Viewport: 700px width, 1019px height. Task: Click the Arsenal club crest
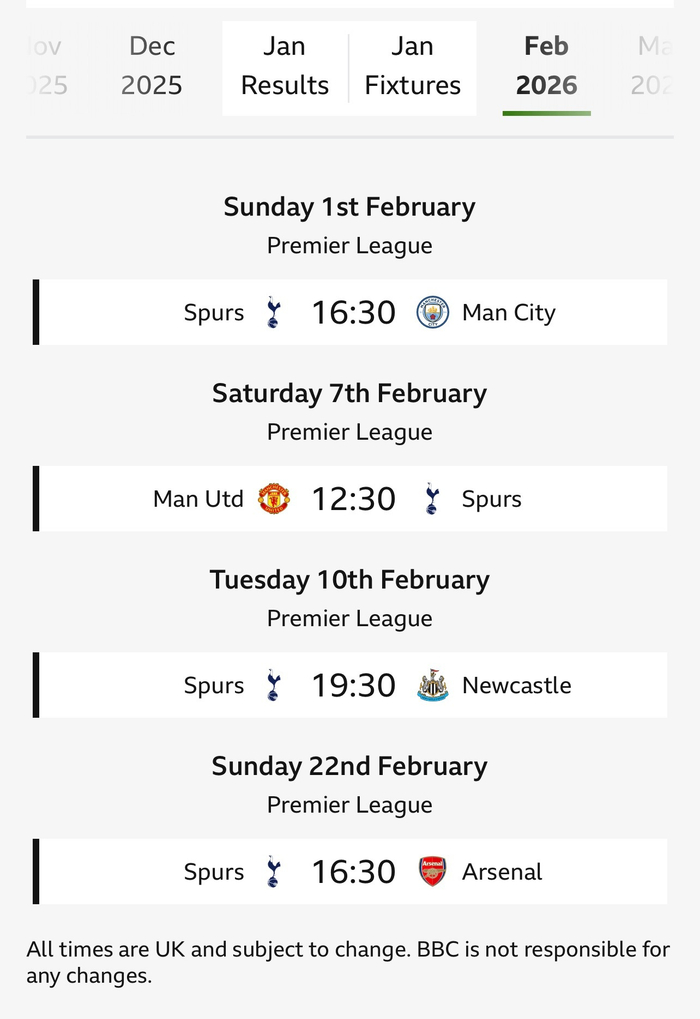(x=432, y=872)
